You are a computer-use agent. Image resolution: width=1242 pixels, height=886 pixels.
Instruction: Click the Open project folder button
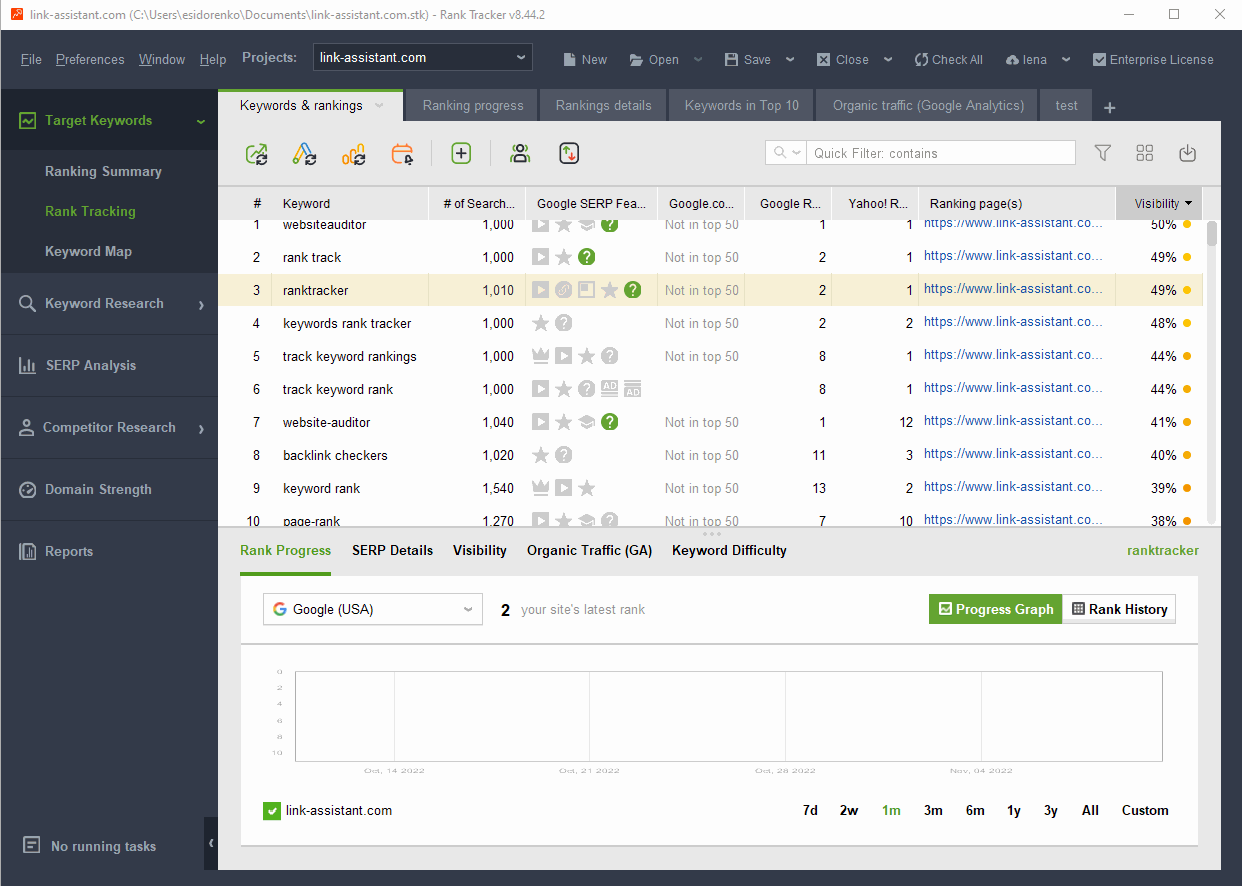[x=654, y=59]
